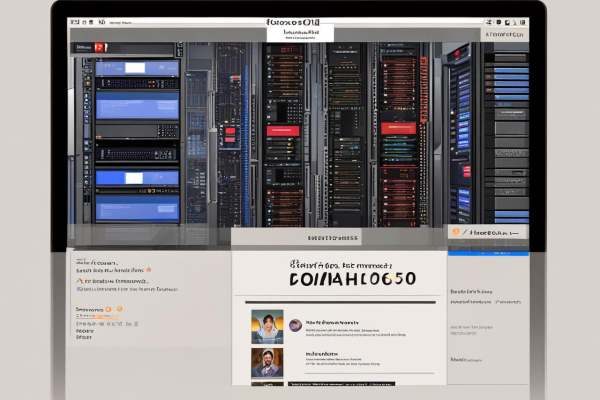Screen dimensions: 600x400
Task: Click the black bar at bottom of center panel
Action: [341, 383]
